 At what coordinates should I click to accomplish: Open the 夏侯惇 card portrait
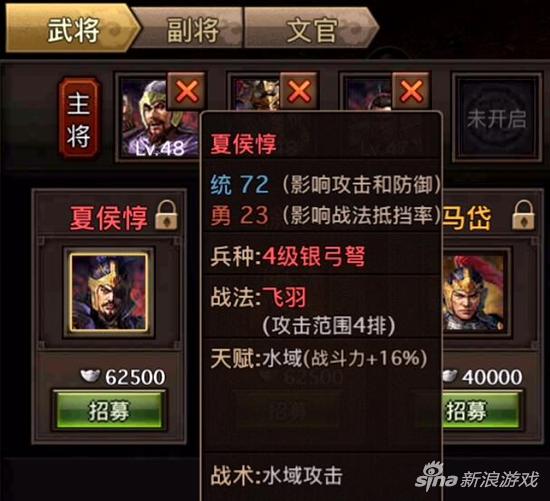tap(108, 293)
